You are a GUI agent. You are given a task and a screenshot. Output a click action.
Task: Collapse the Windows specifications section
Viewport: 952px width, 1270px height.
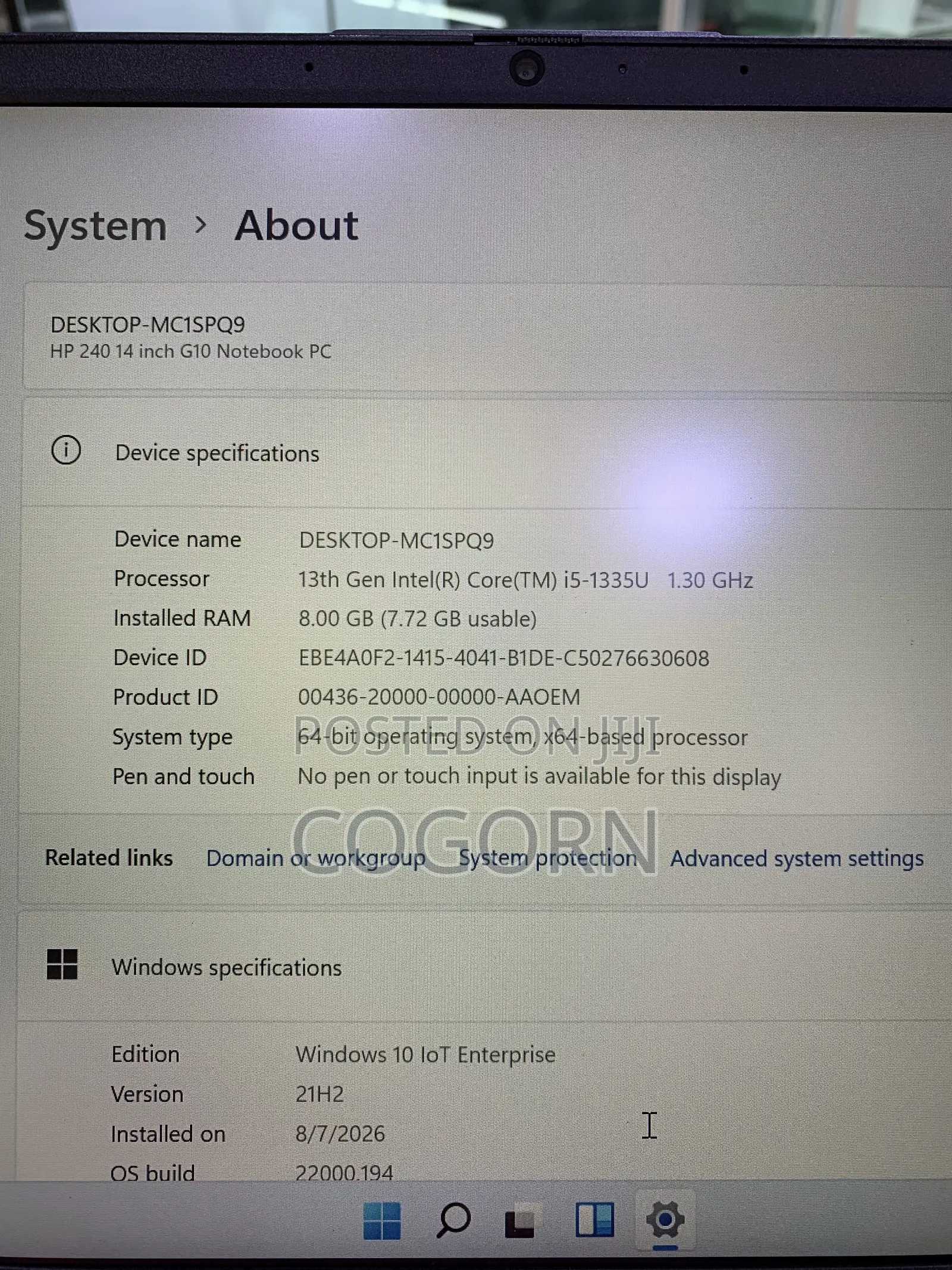(485, 967)
